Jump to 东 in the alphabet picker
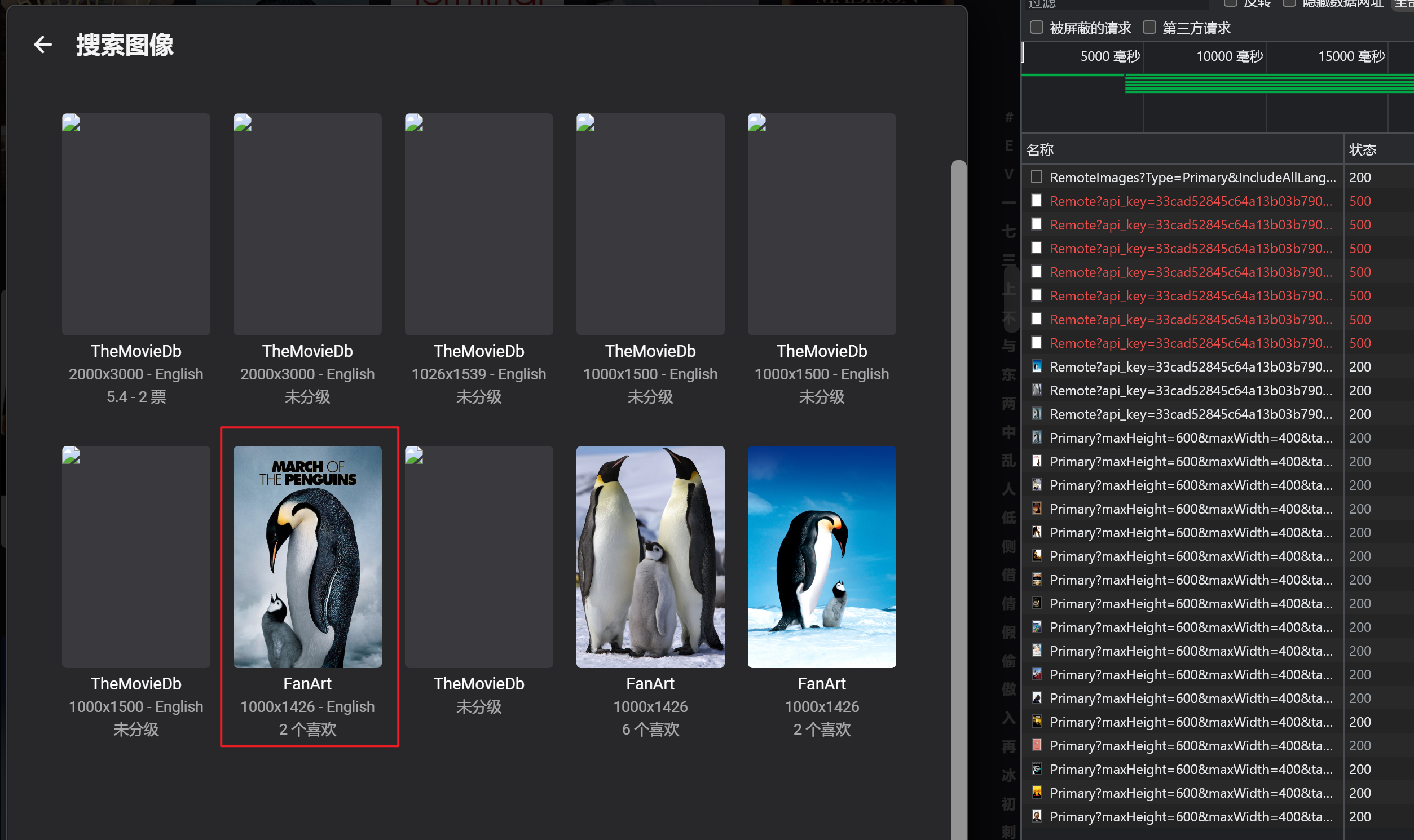 coord(1009,375)
